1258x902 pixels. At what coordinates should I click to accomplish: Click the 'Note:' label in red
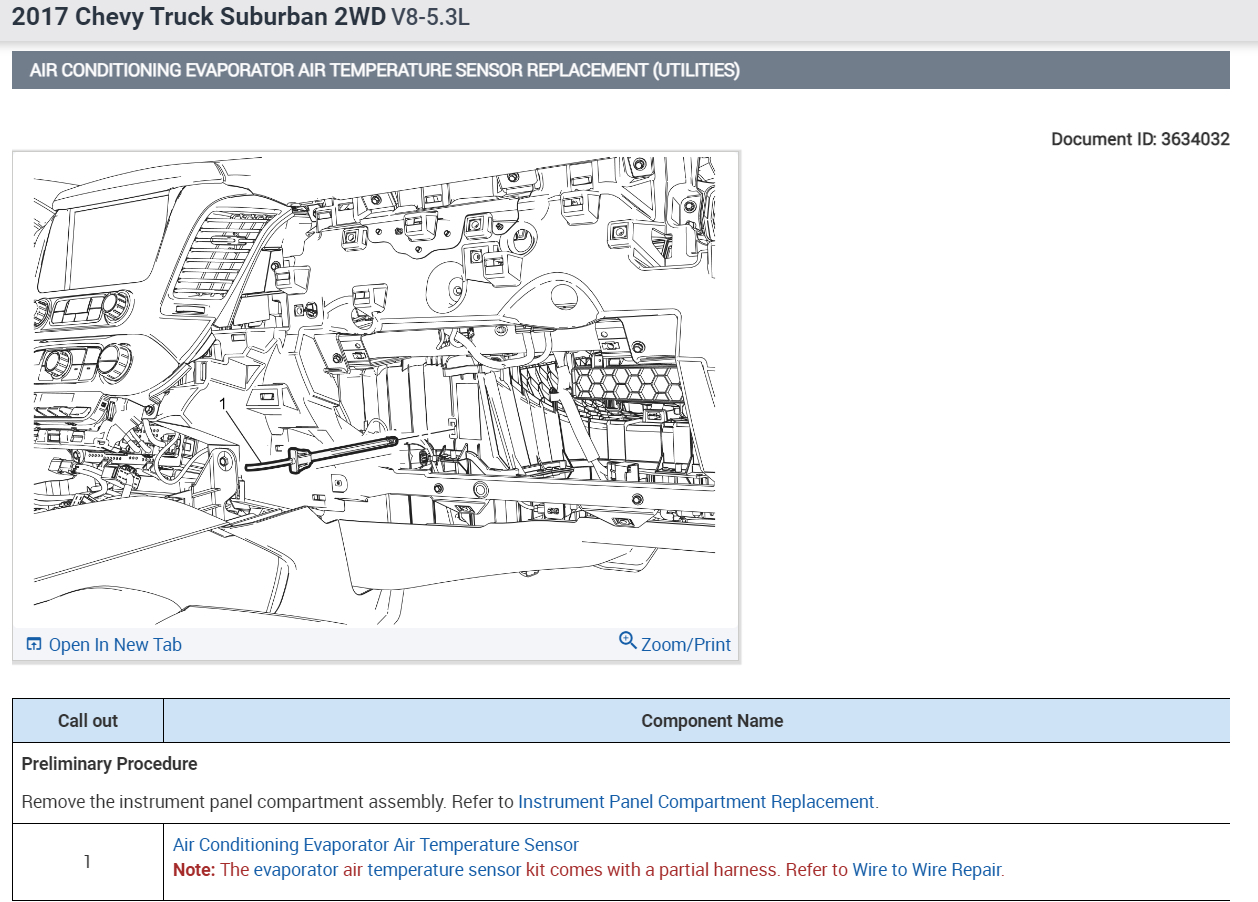point(194,870)
